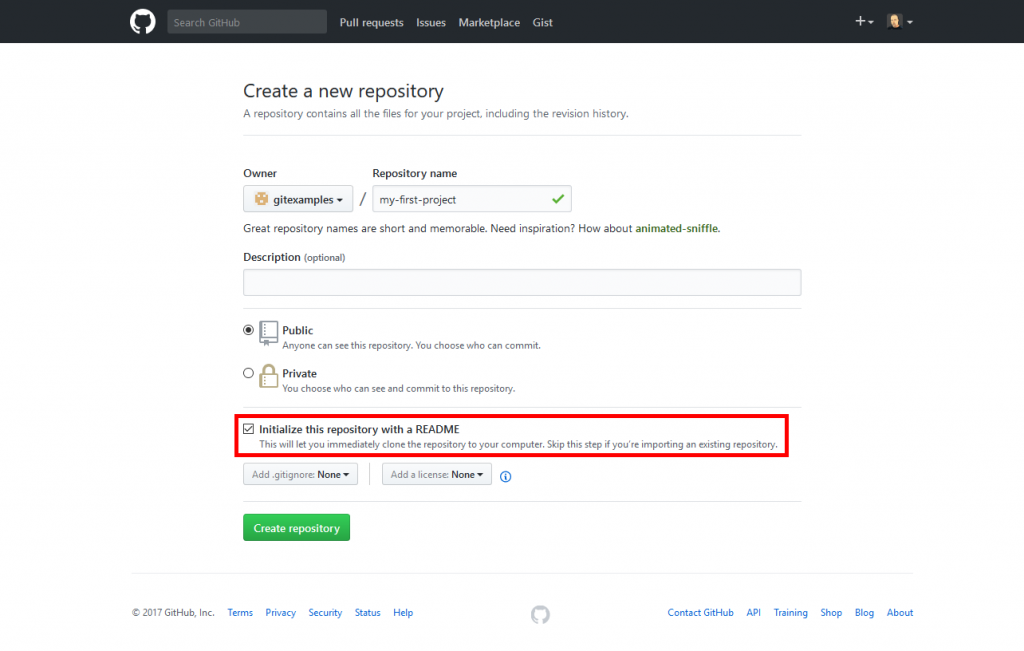Click the octocat logo in the footer
This screenshot has height=651, width=1024.
click(x=540, y=614)
